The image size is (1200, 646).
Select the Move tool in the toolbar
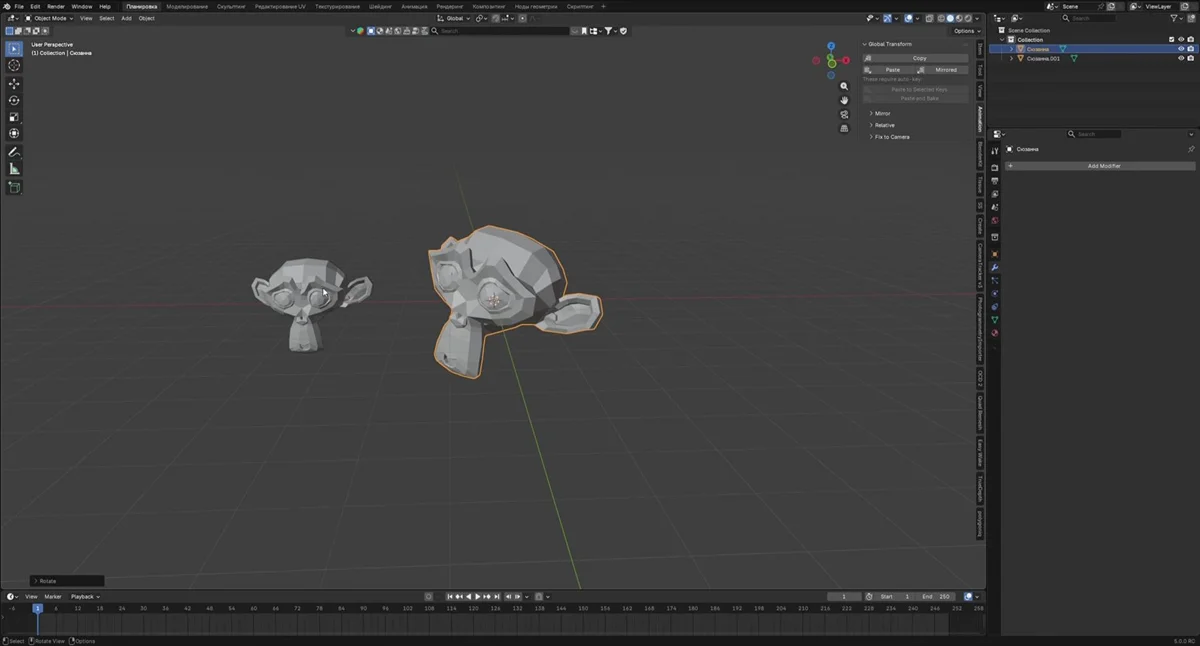[14, 83]
